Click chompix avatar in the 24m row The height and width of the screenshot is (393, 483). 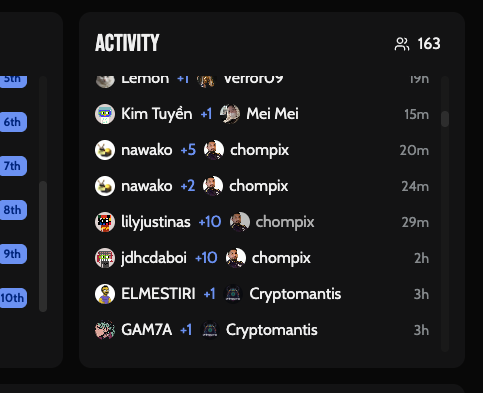pyautogui.click(x=213, y=186)
